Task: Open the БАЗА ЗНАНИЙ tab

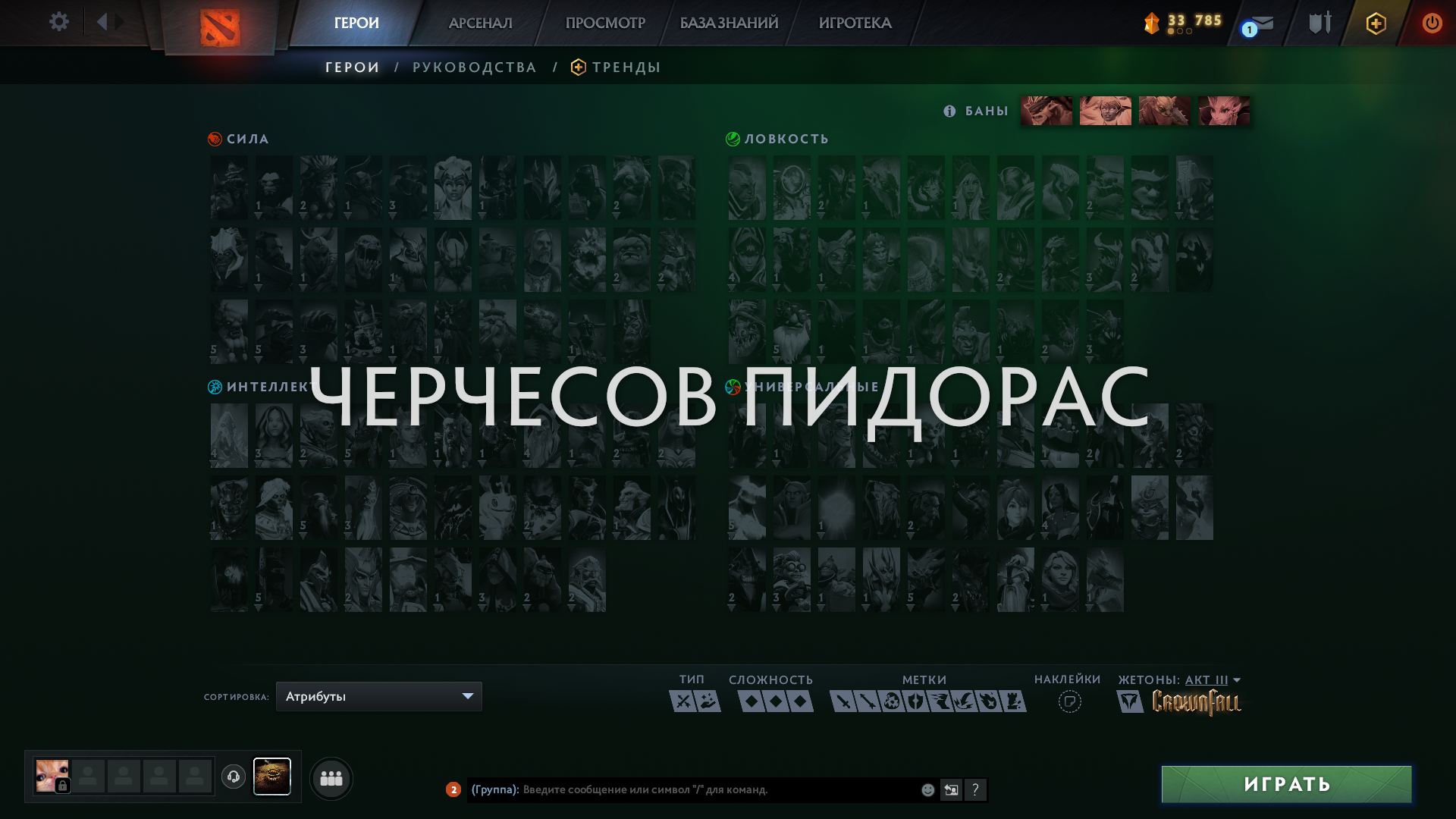Action: pyautogui.click(x=729, y=23)
